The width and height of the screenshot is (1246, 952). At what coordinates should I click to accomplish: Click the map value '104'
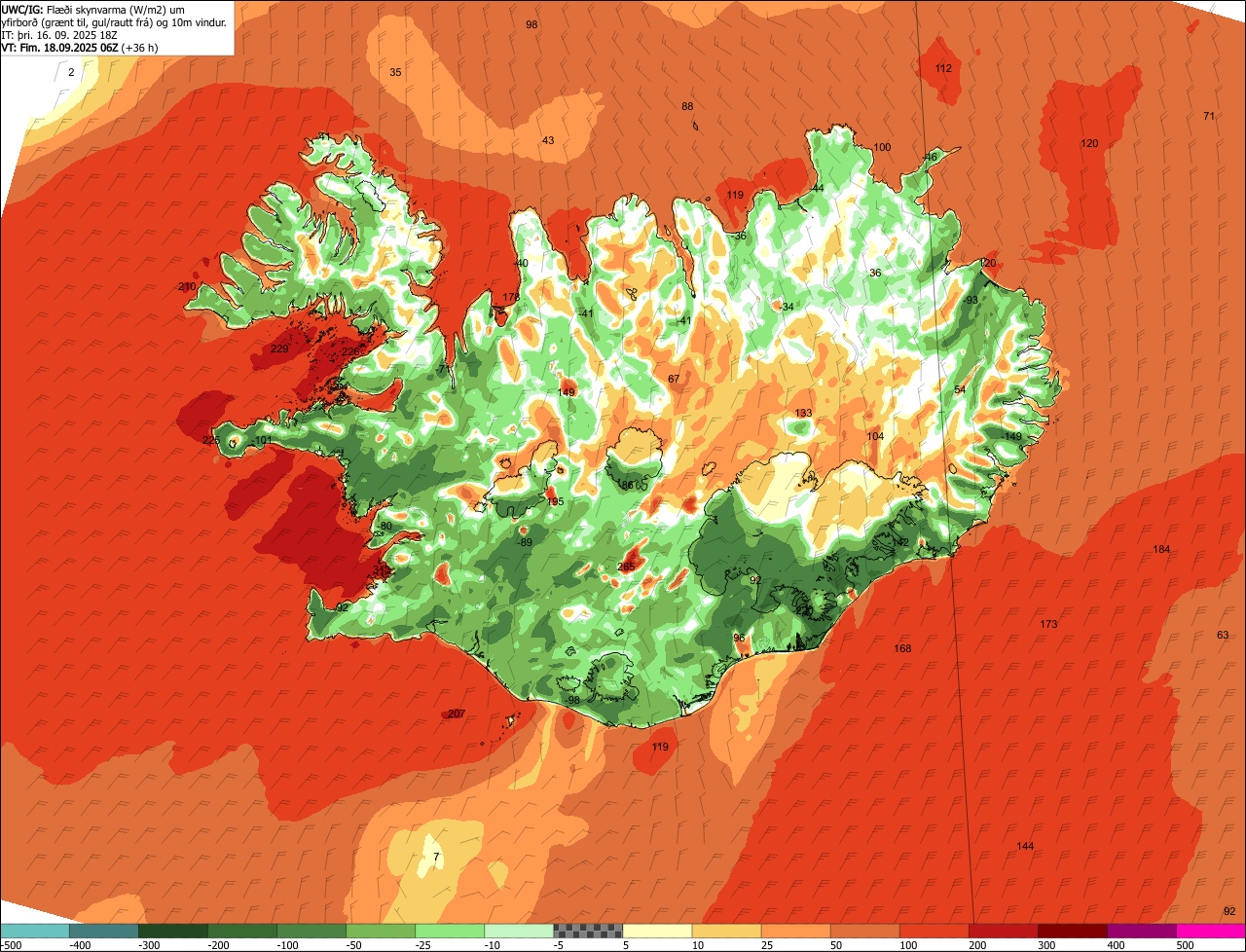[x=875, y=436]
